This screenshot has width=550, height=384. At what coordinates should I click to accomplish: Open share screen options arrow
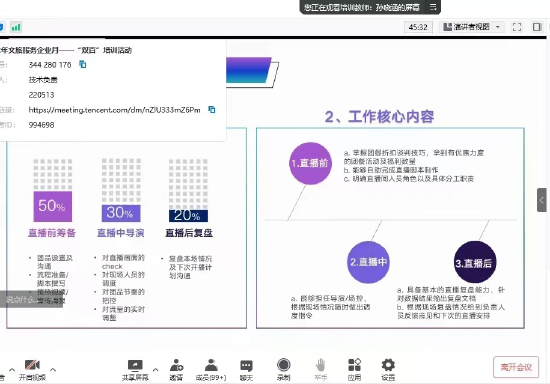click(x=155, y=369)
